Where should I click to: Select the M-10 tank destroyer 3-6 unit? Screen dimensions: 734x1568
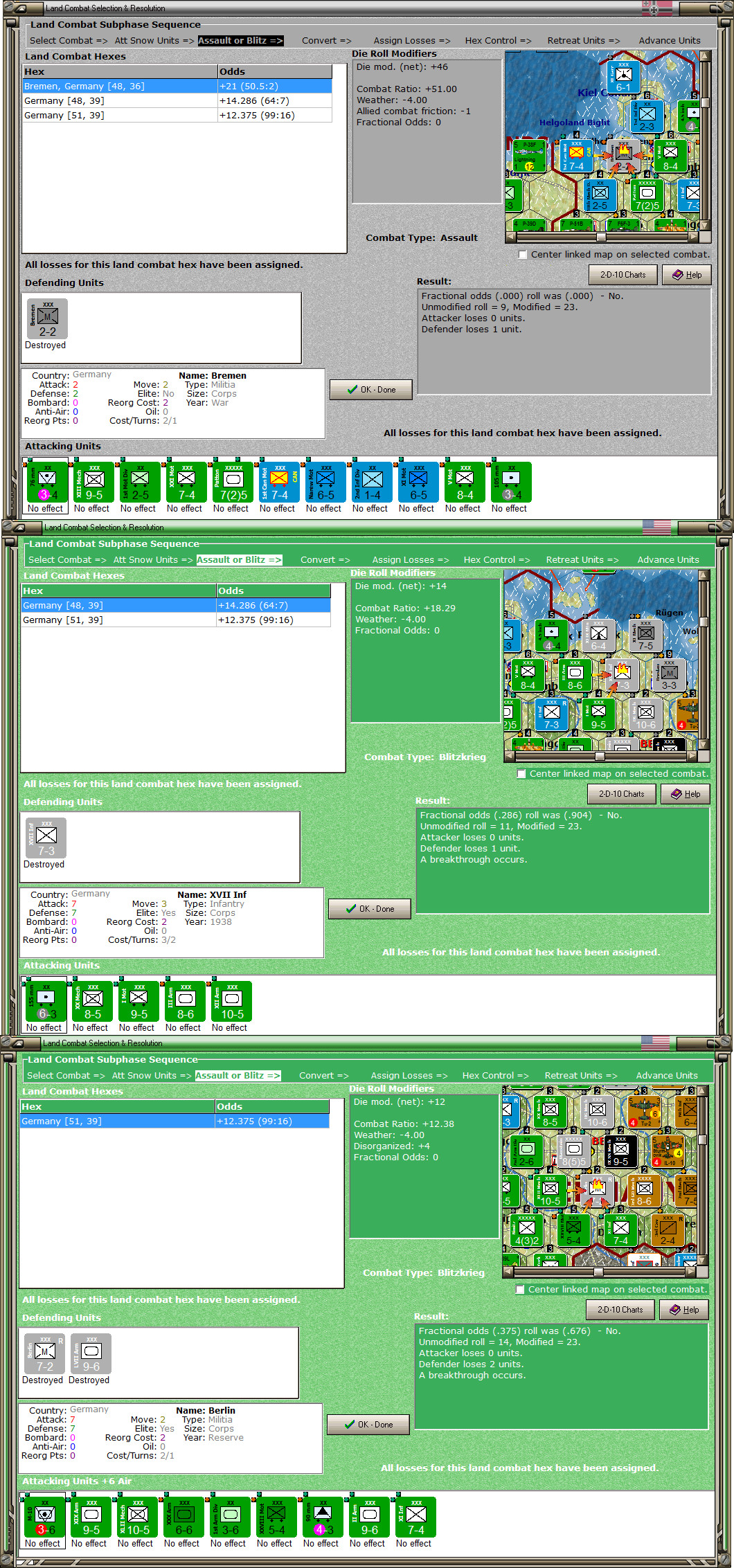coord(45,1517)
